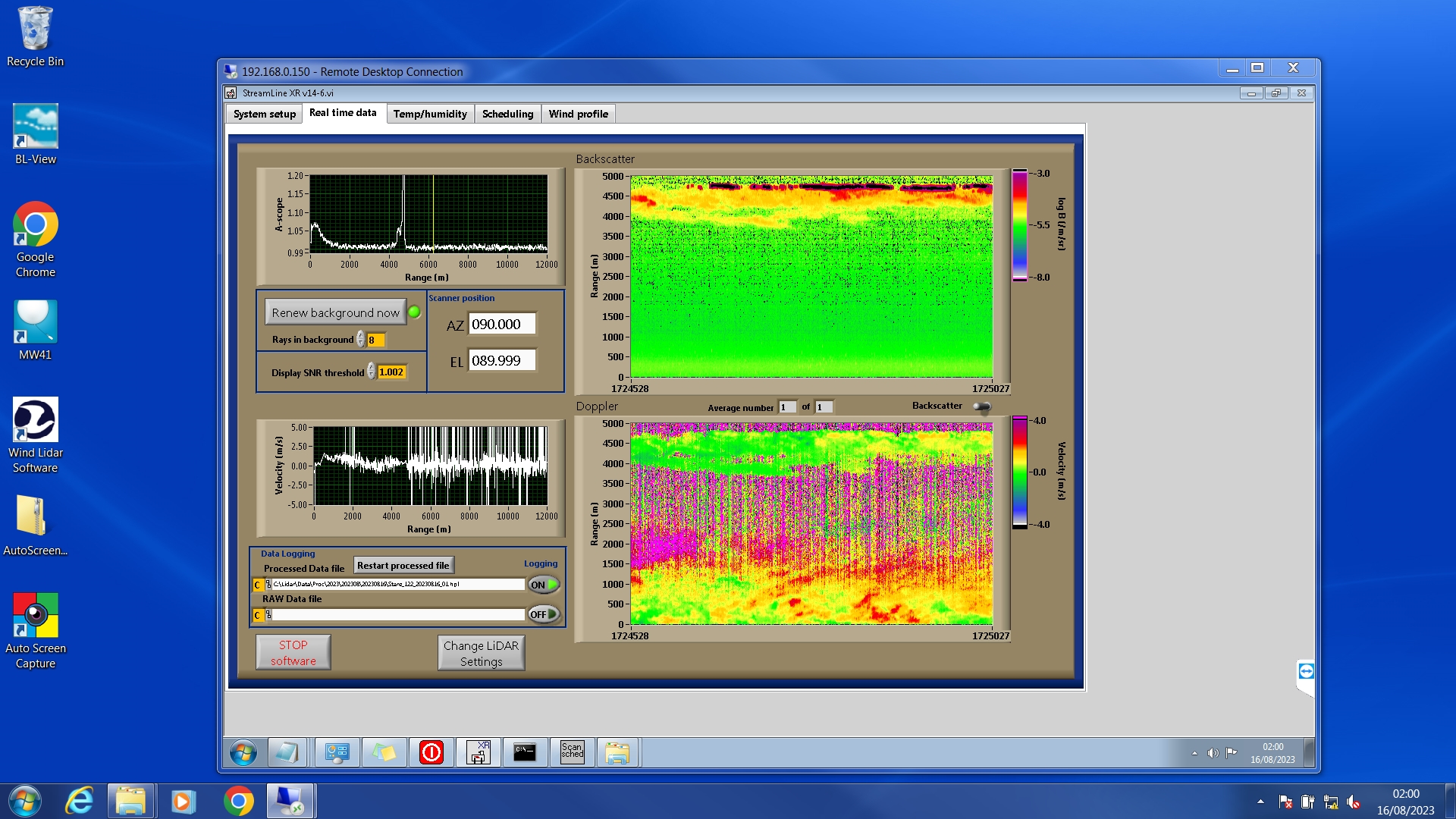
Task: Enable RAW data file logging OFF switch
Action: pos(544,614)
